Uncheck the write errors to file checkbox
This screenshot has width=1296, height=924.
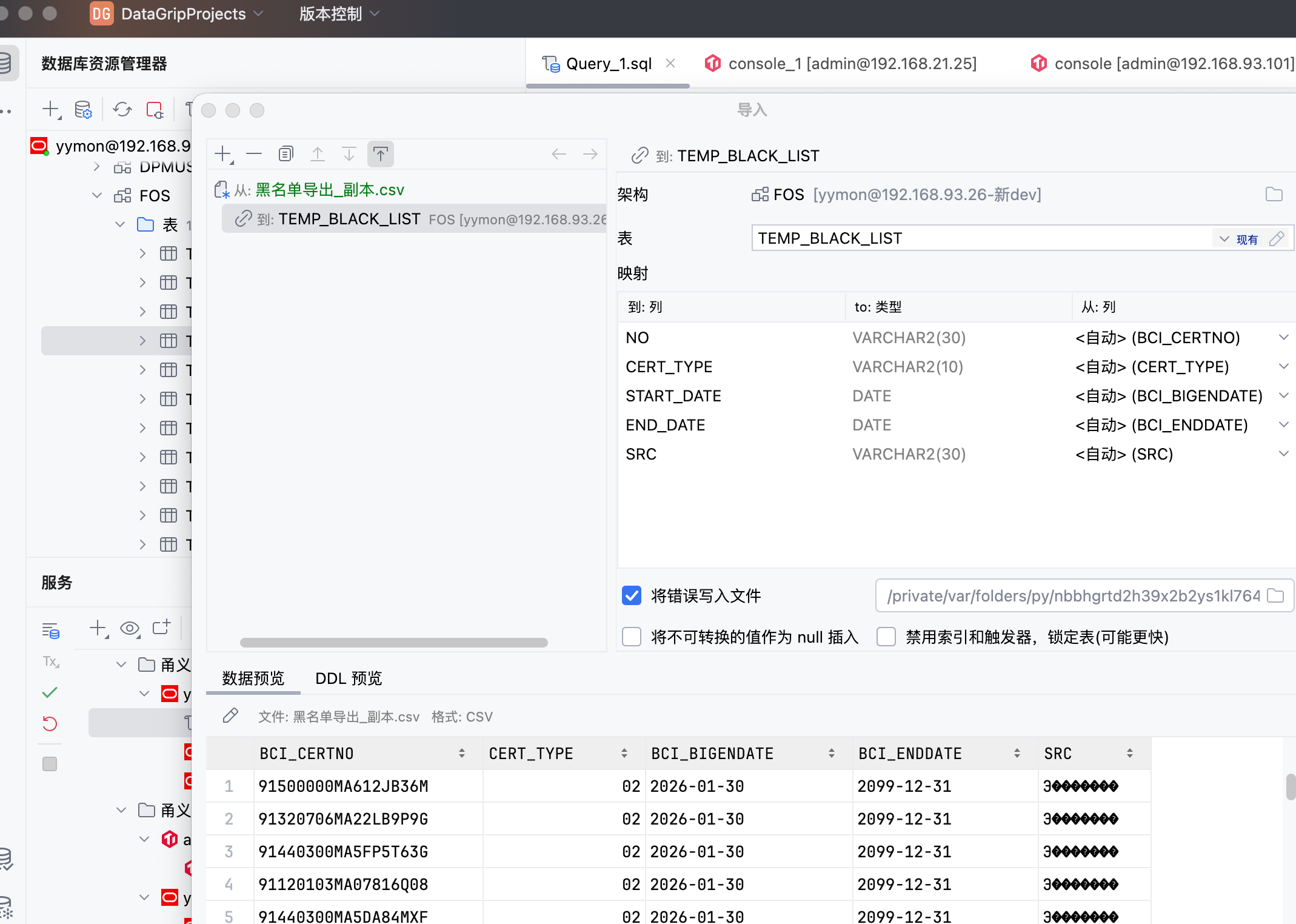tap(632, 595)
